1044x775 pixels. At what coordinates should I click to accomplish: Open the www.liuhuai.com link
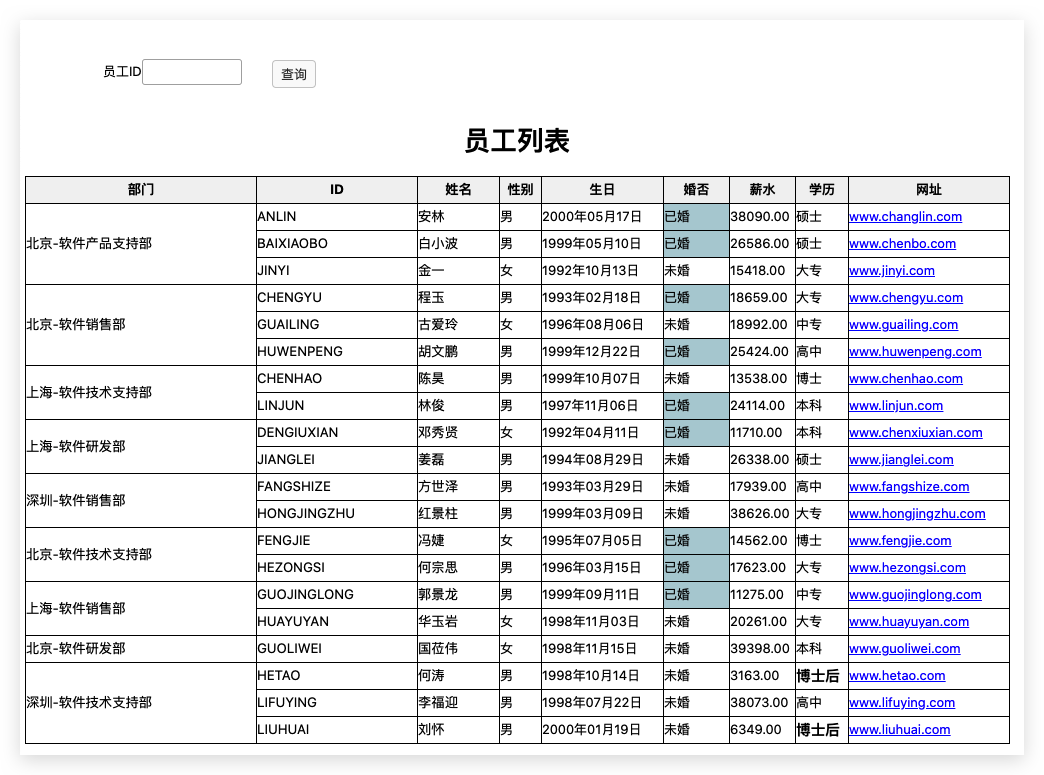pyautogui.click(x=900, y=730)
